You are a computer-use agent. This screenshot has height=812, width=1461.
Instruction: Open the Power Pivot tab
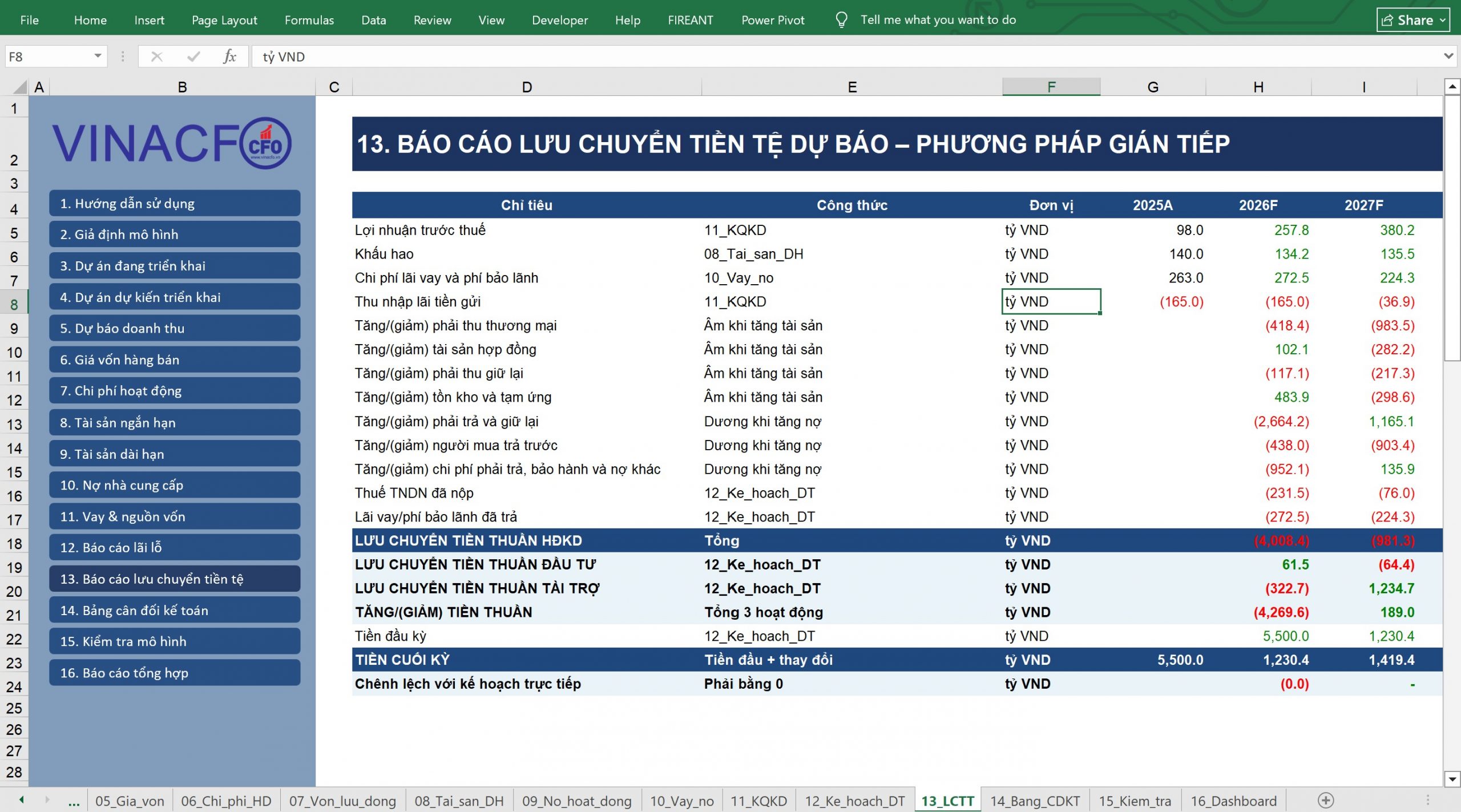[773, 20]
